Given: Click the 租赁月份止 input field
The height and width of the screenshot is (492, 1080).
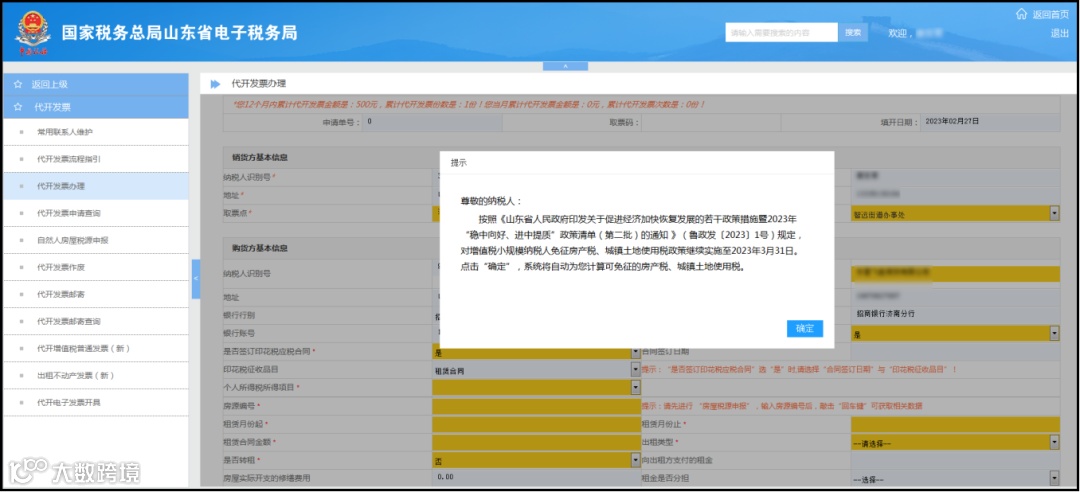Looking at the screenshot, I should [x=955, y=424].
